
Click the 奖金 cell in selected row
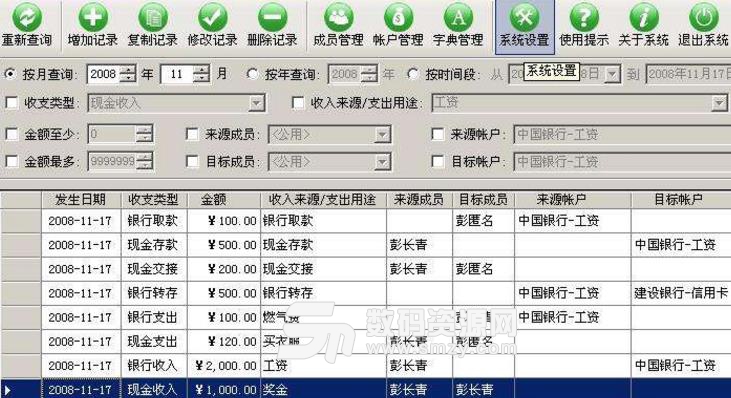tap(323, 389)
